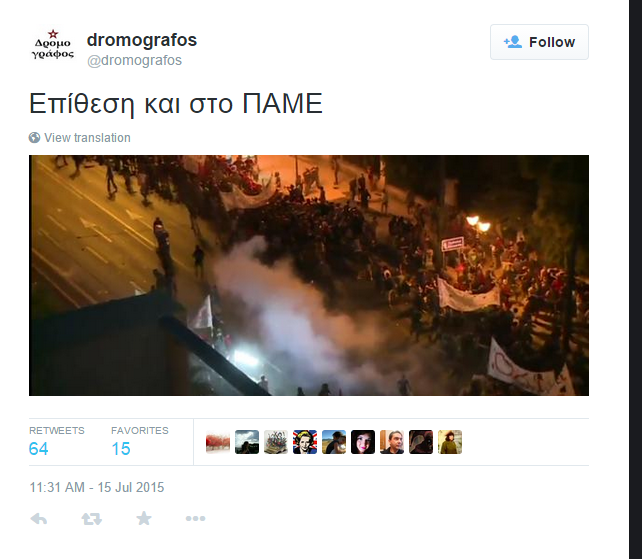Follow the dromografos account

pos(539,42)
